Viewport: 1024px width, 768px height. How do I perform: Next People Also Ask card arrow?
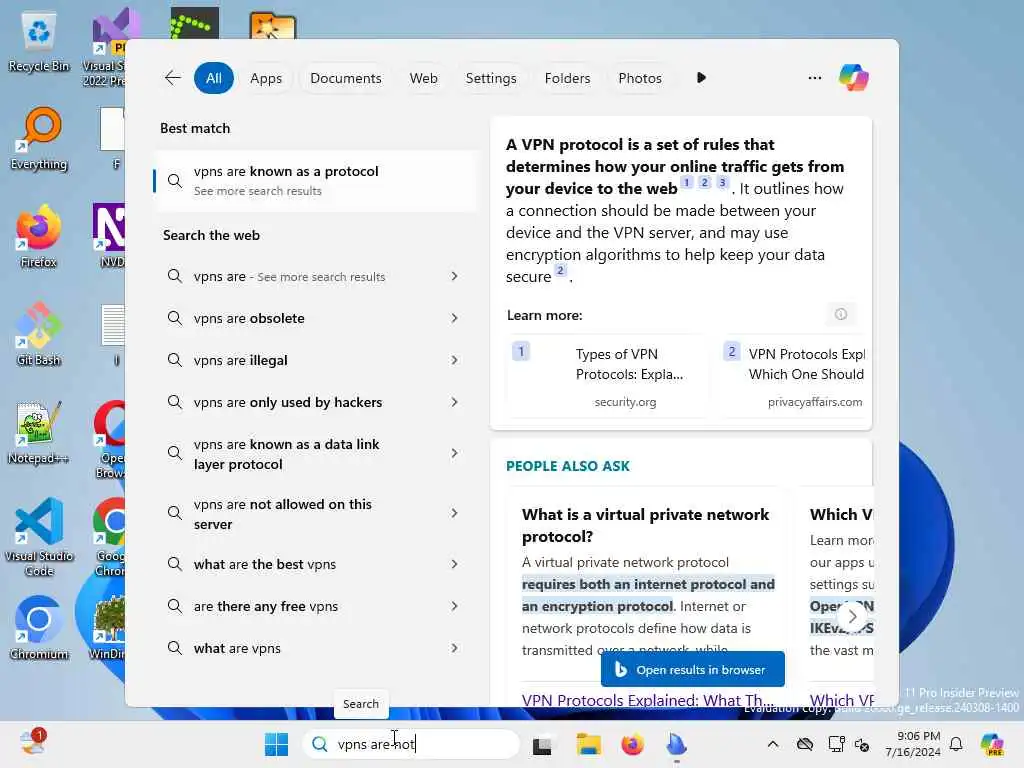(x=852, y=616)
